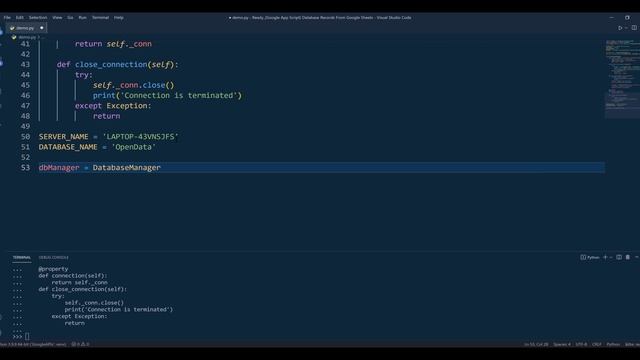Click 'def connection(self):' in terminal output
The image size is (640, 360).
[x=73, y=276]
